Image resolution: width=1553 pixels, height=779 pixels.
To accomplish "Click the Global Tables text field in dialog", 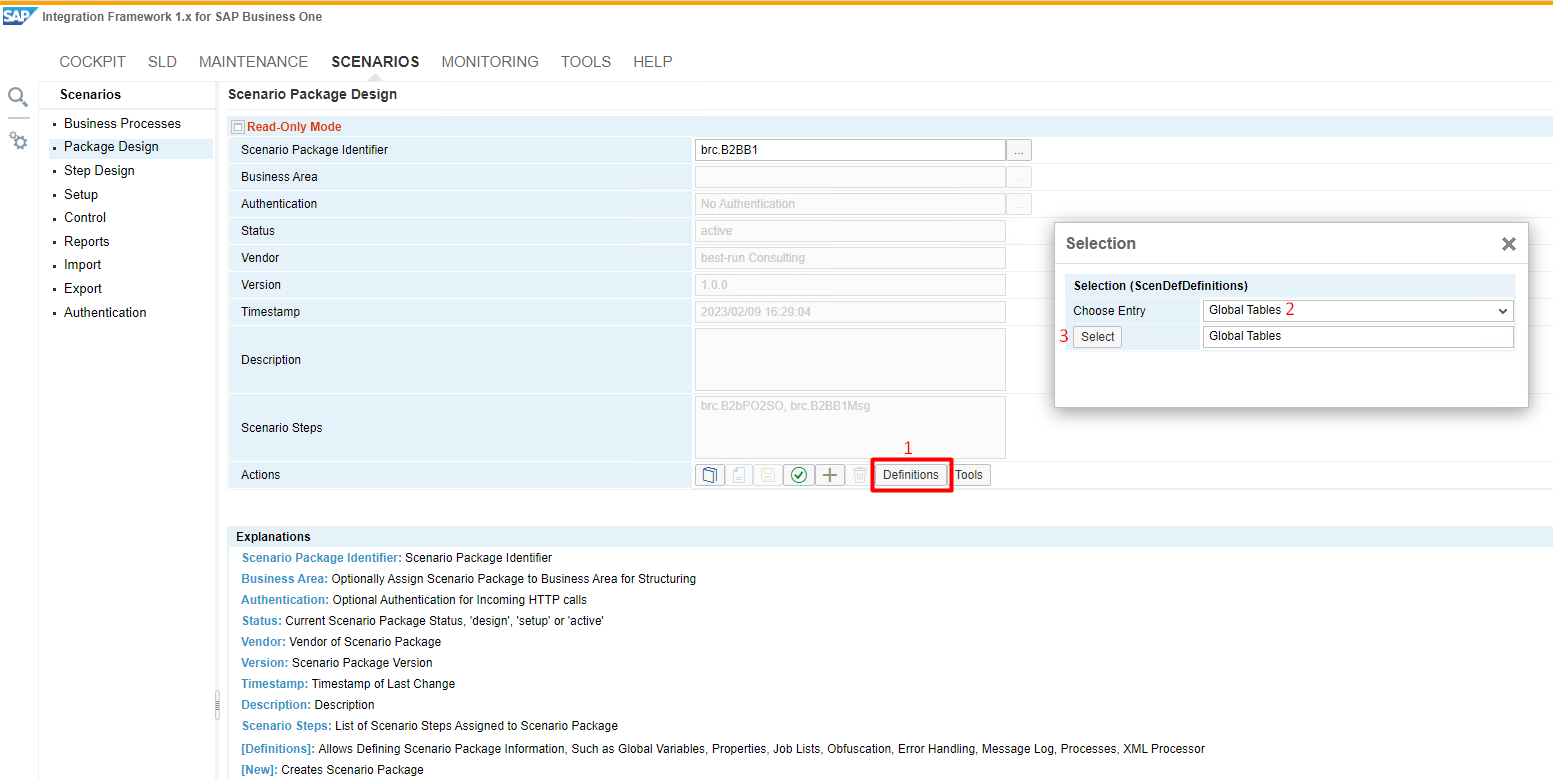I will pyautogui.click(x=1358, y=337).
